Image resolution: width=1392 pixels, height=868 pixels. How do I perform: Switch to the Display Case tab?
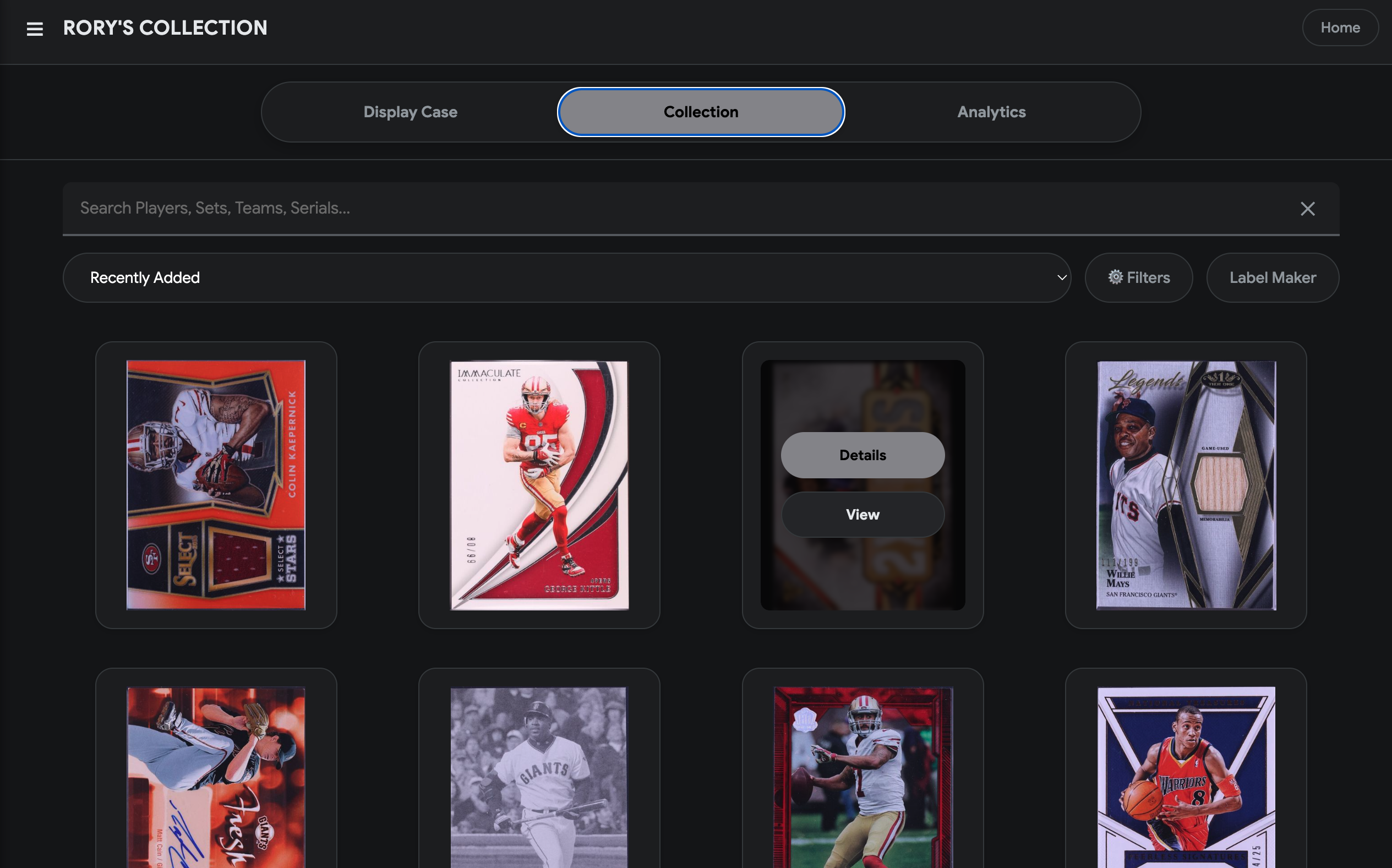pos(411,112)
